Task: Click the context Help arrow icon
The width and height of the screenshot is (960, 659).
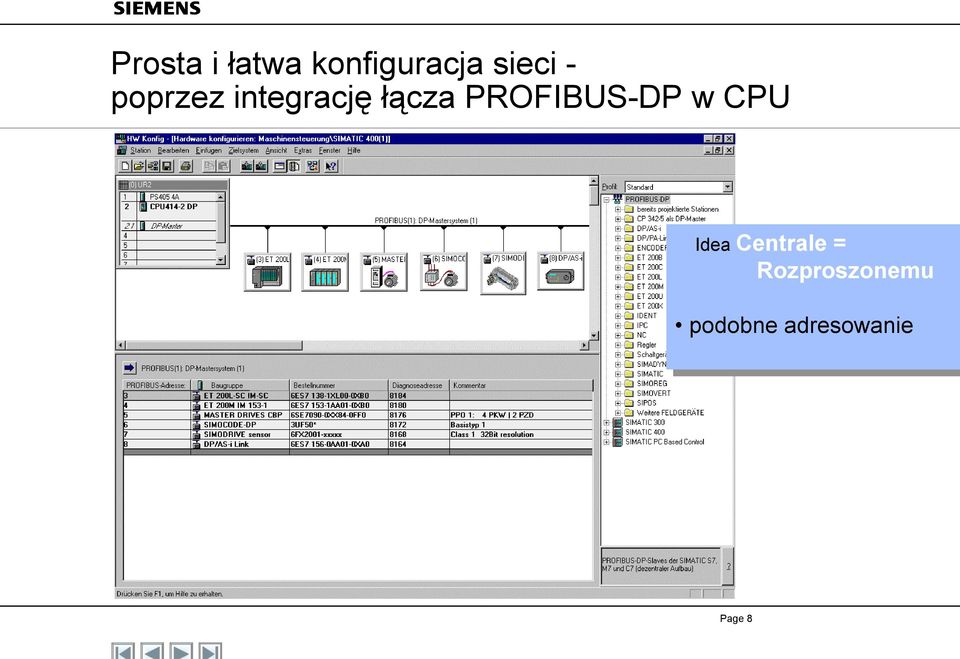Action: pos(331,166)
